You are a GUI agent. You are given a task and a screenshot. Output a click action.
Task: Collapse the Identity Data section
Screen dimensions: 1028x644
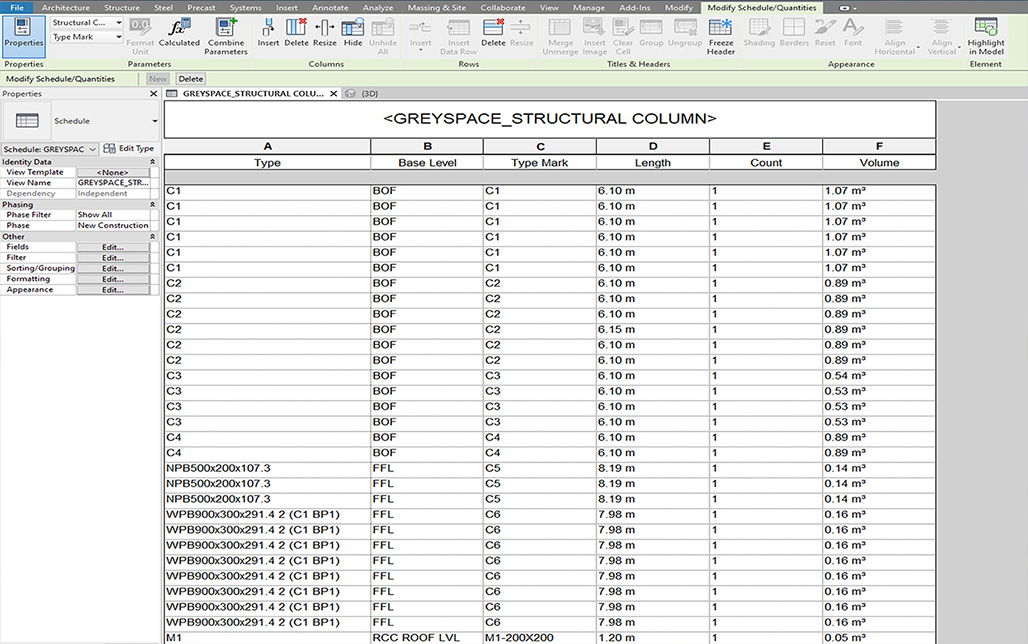pyautogui.click(x=152, y=162)
